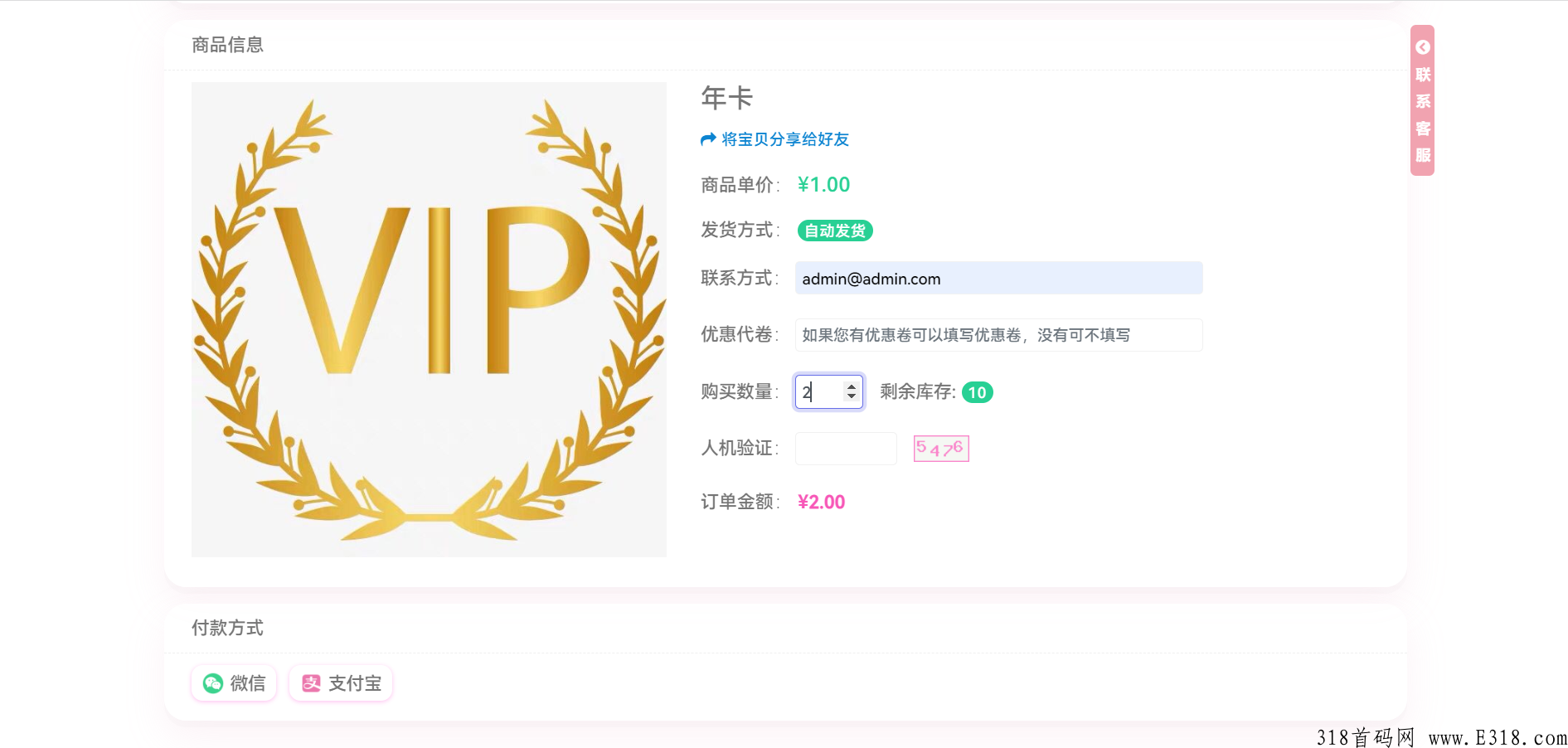This screenshot has height=748, width=1568.
Task: Click the Alipay logo icon
Action: [311, 683]
